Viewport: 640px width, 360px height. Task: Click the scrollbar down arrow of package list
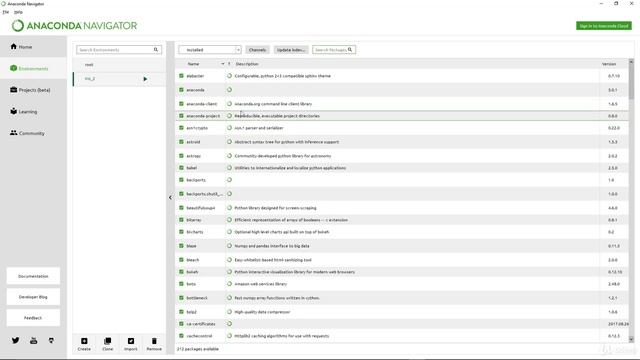click(x=631, y=339)
